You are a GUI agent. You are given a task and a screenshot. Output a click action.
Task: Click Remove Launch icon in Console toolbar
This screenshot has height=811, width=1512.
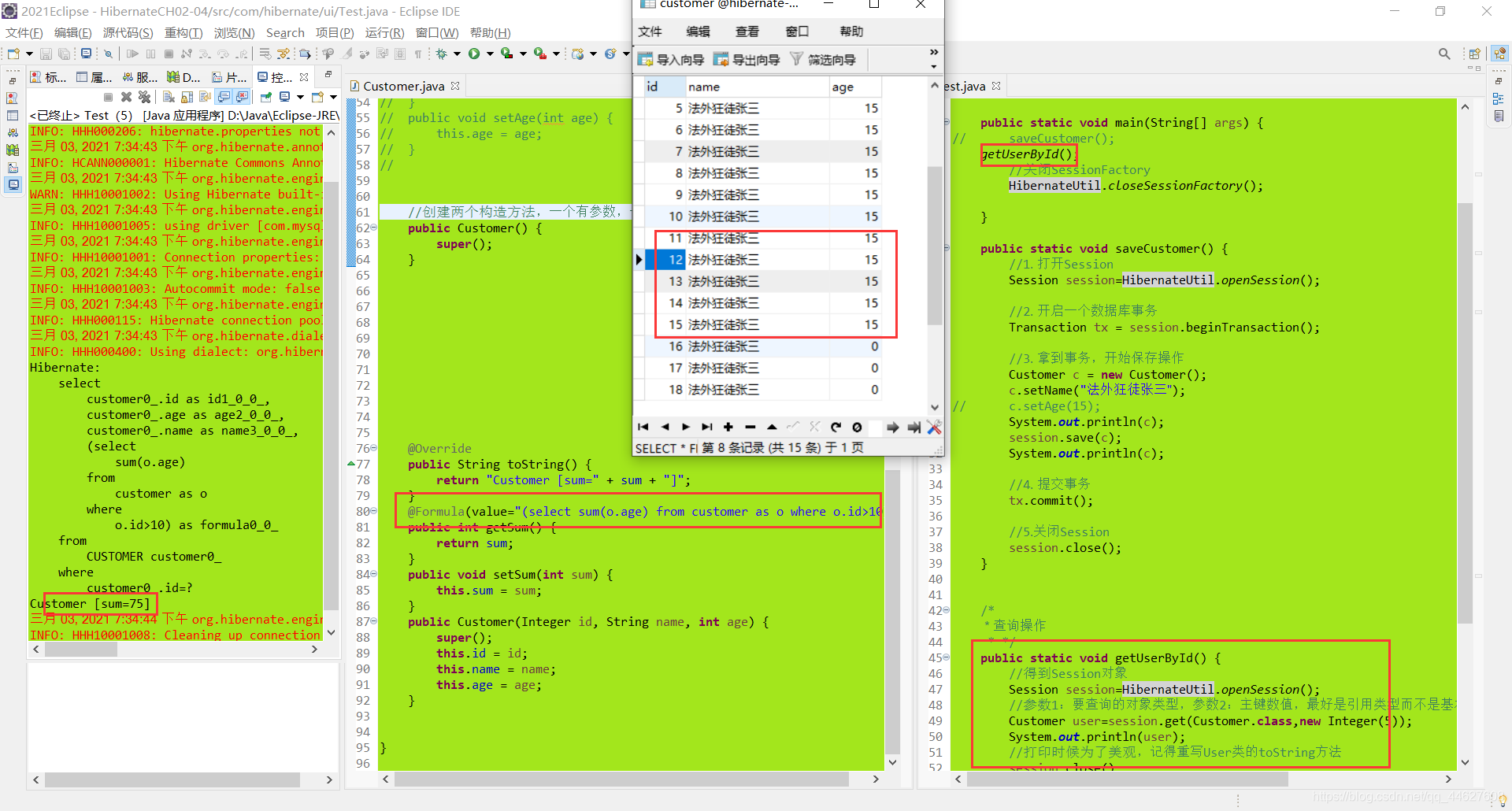[x=126, y=97]
